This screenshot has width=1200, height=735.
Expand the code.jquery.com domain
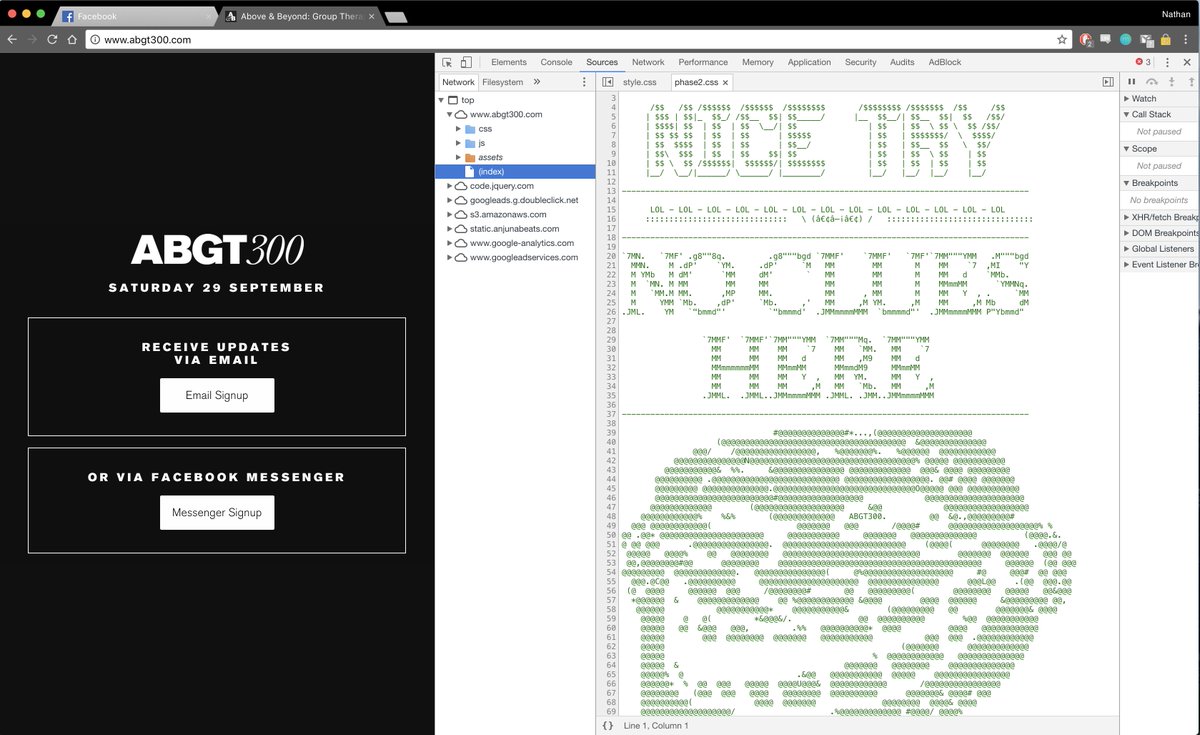coord(449,186)
